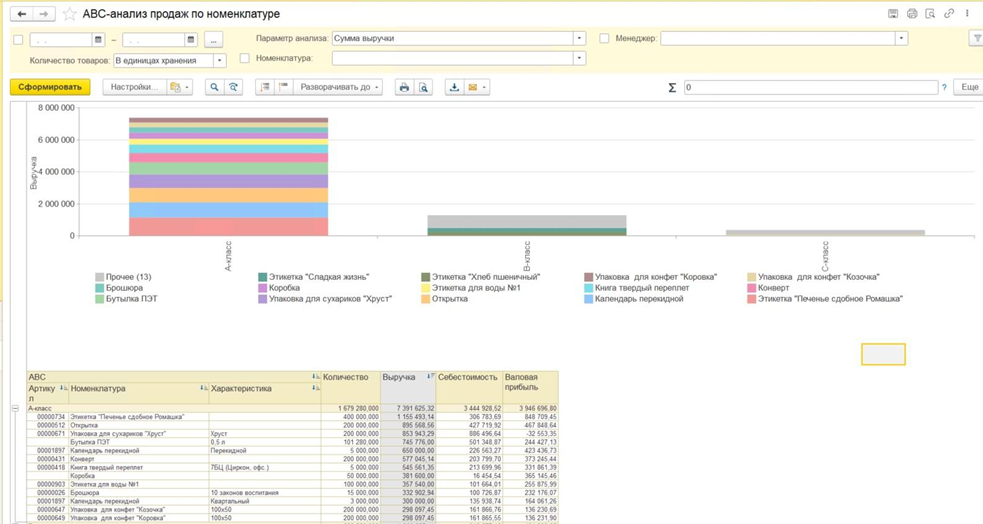Screen dimensions: 983x524
Task: Click the save icon in the title bar
Action: click(x=893, y=14)
